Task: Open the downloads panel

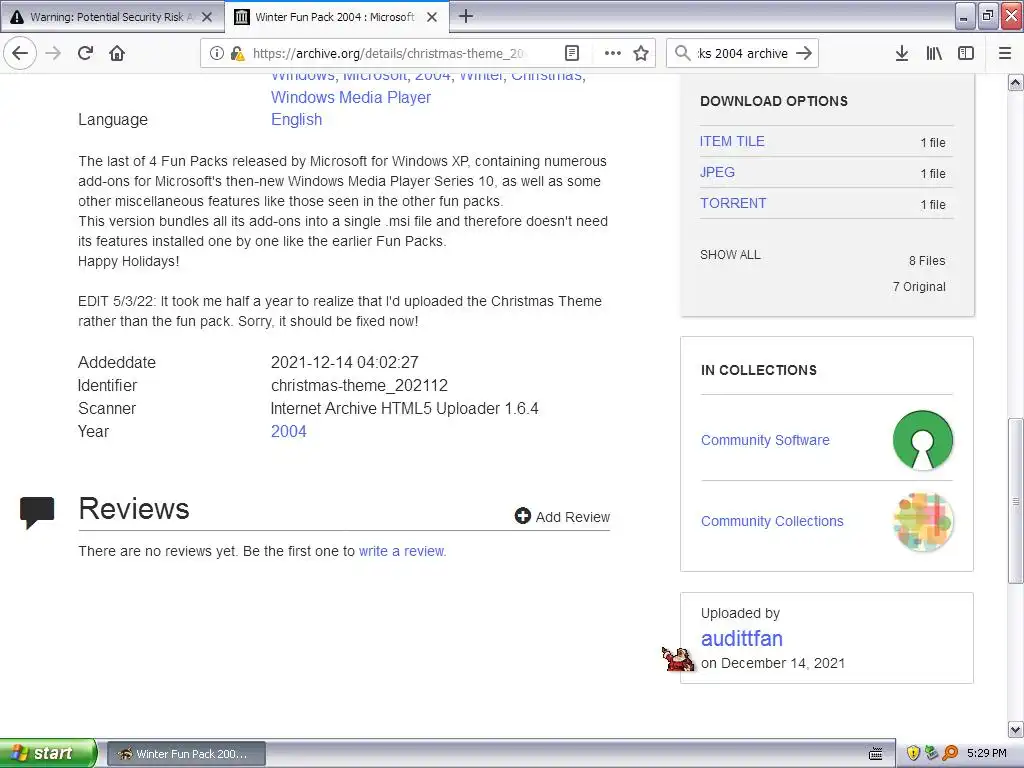Action: (x=902, y=54)
